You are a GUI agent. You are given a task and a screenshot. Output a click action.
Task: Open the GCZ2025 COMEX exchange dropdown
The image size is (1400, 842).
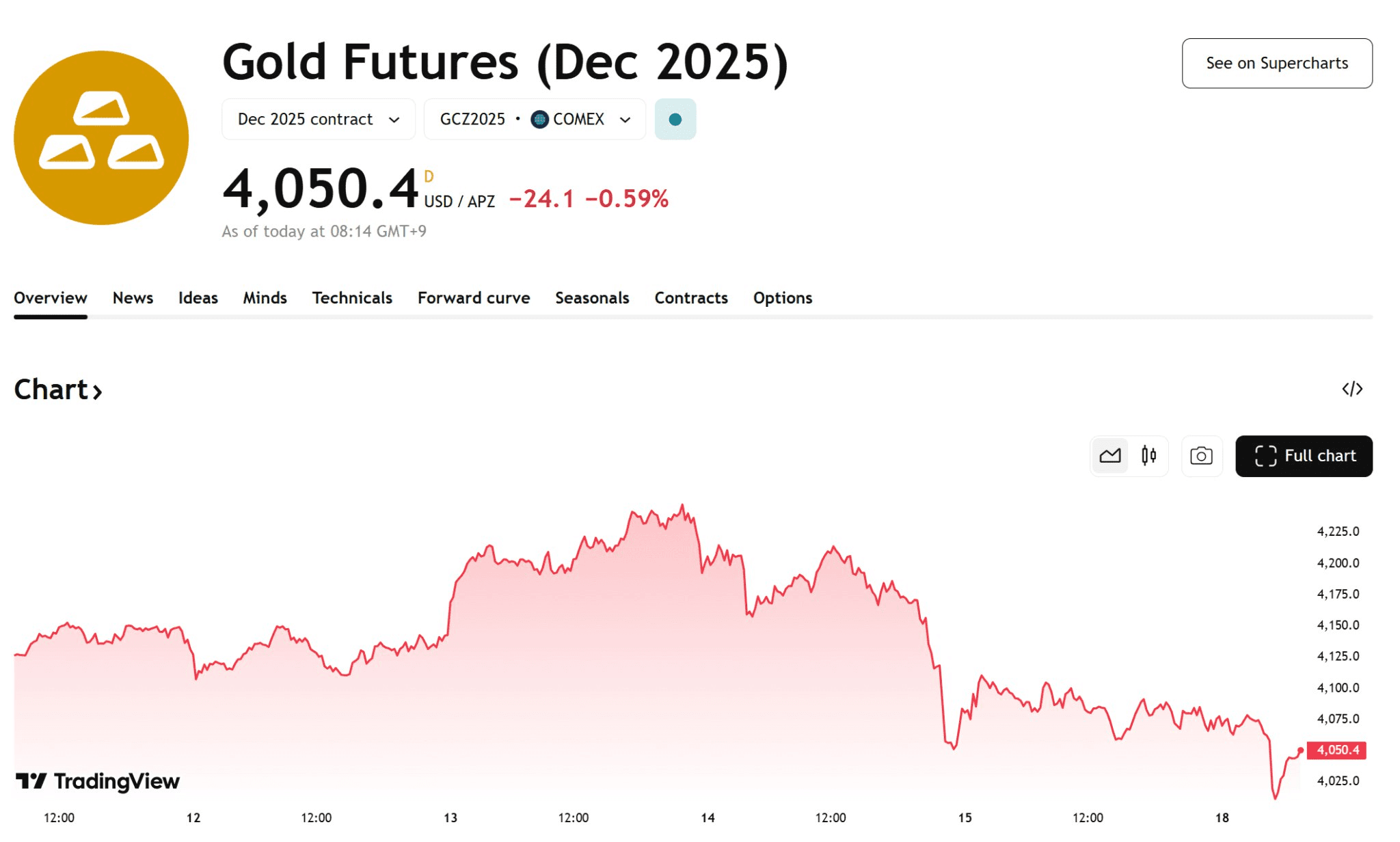click(x=535, y=120)
